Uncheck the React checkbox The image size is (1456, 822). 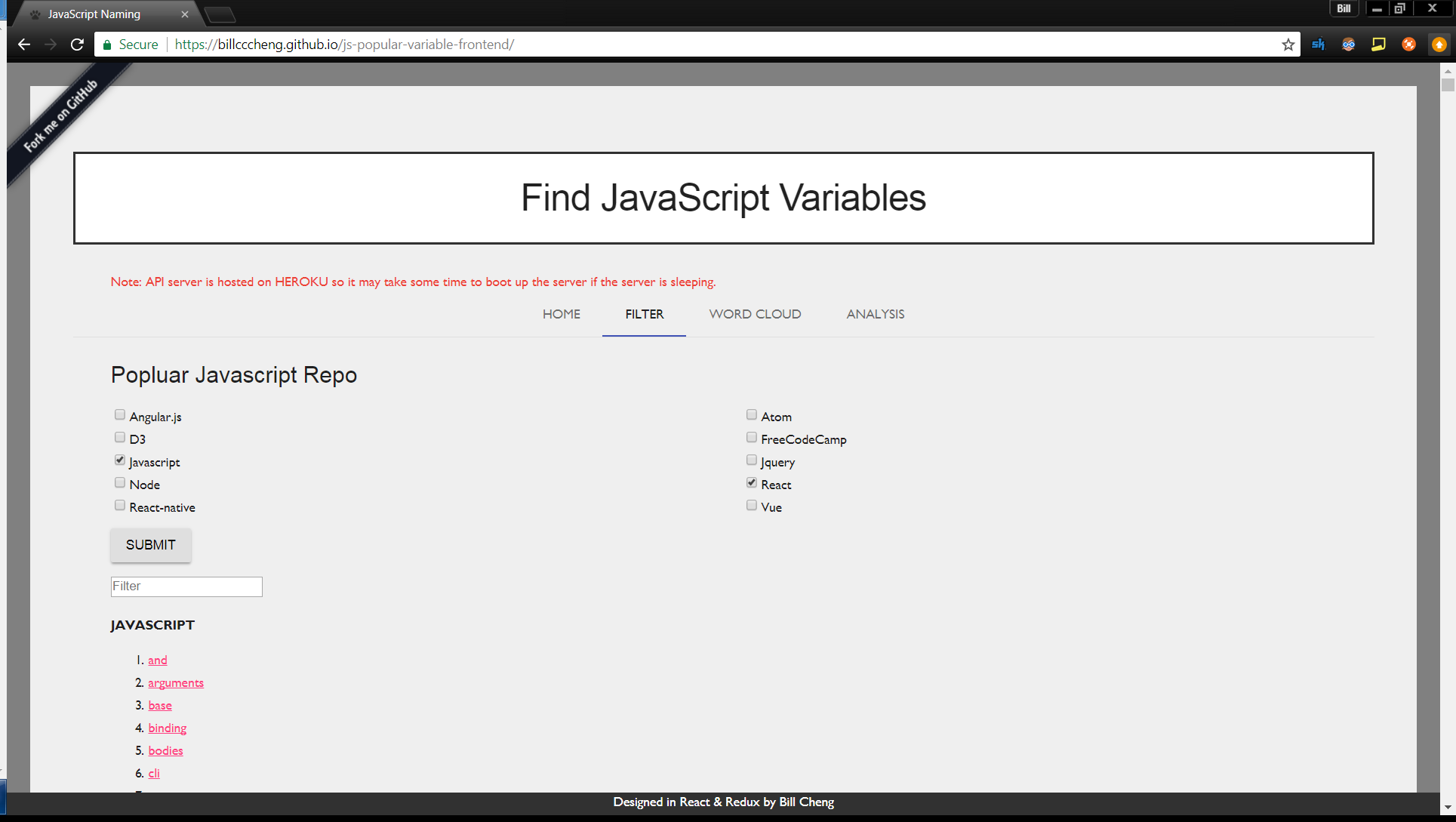752,483
